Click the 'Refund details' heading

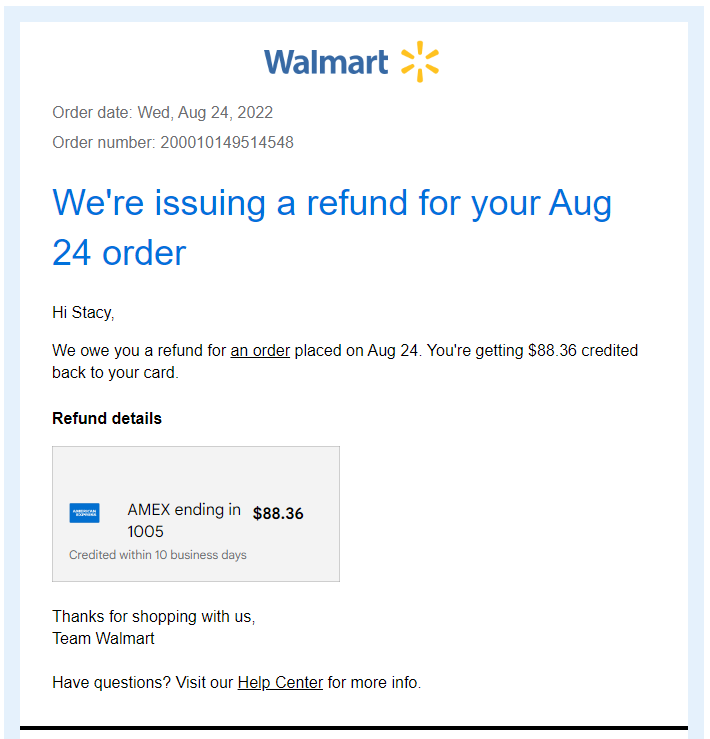coord(107,419)
